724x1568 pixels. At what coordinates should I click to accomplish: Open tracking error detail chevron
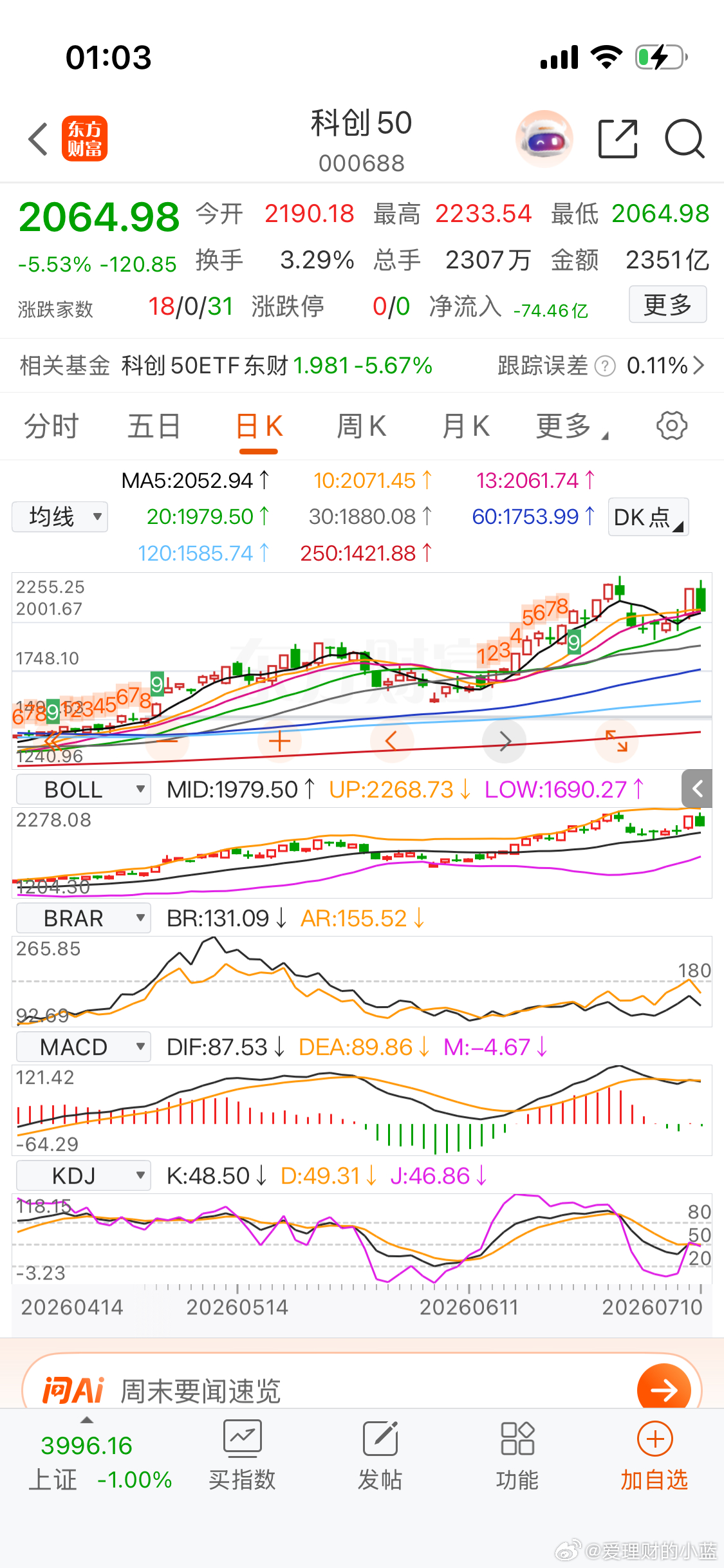(699, 366)
